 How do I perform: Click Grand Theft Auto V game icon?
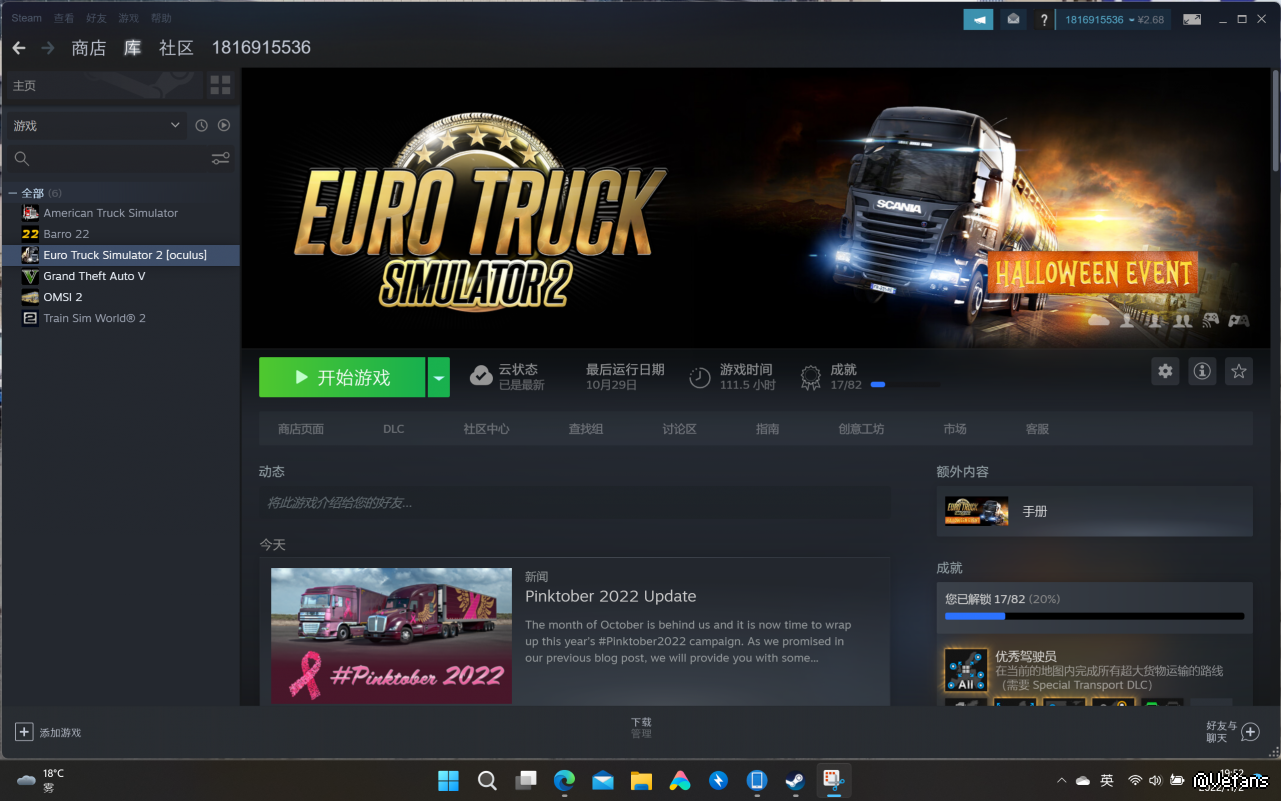pos(30,276)
